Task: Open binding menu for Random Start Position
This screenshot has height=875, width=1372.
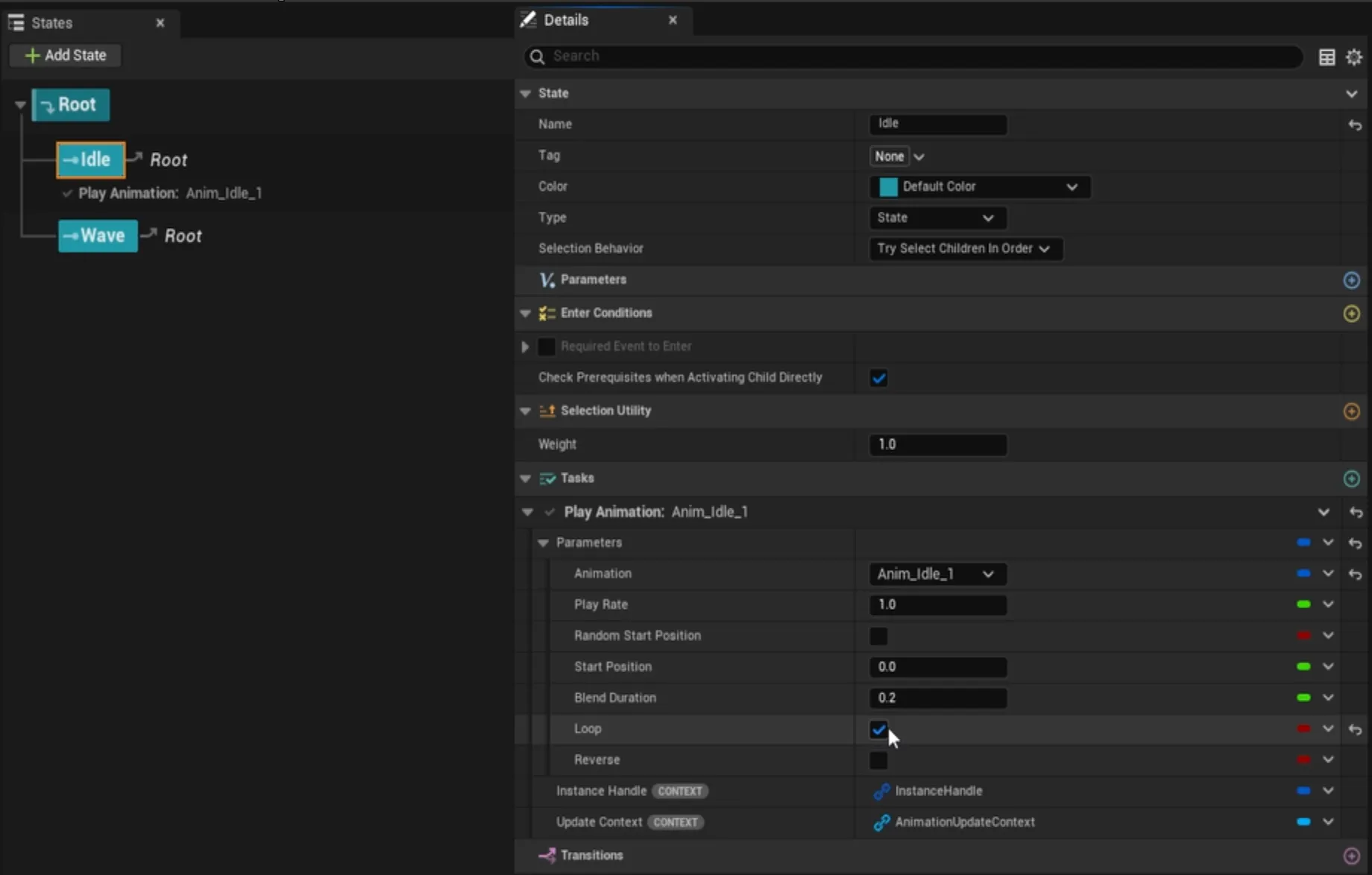Action: click(1328, 636)
